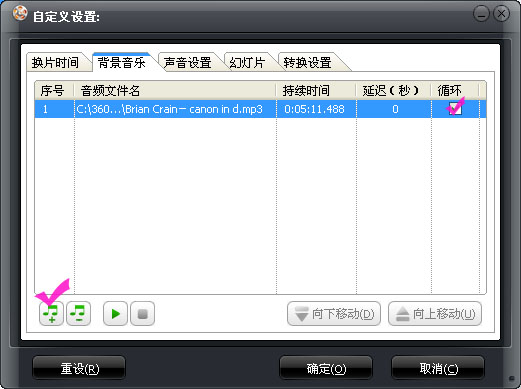Switch to the 换片时间 tab
The image size is (521, 389).
[x=55, y=62]
